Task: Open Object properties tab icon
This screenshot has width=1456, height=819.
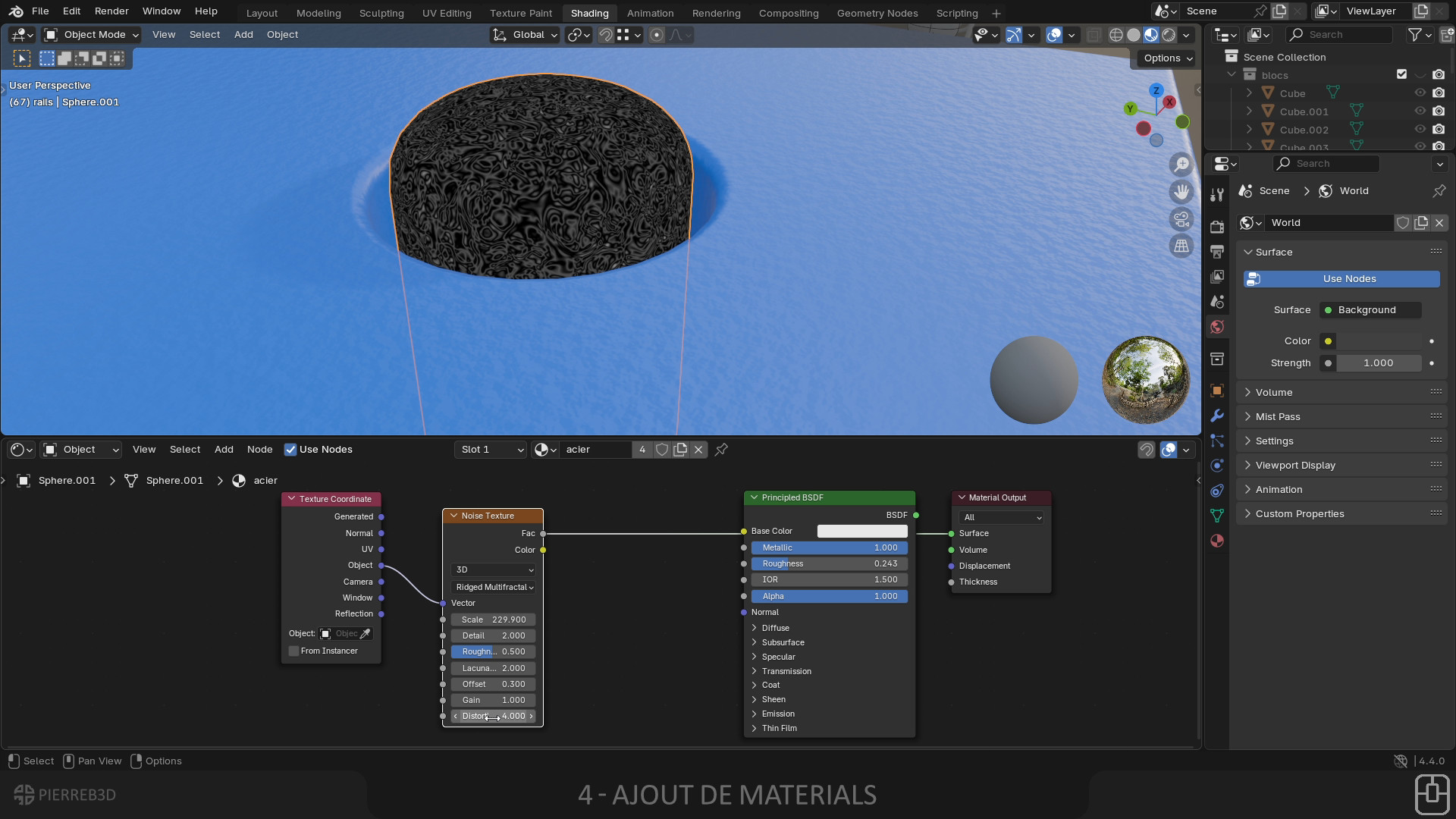Action: coord(1217,391)
